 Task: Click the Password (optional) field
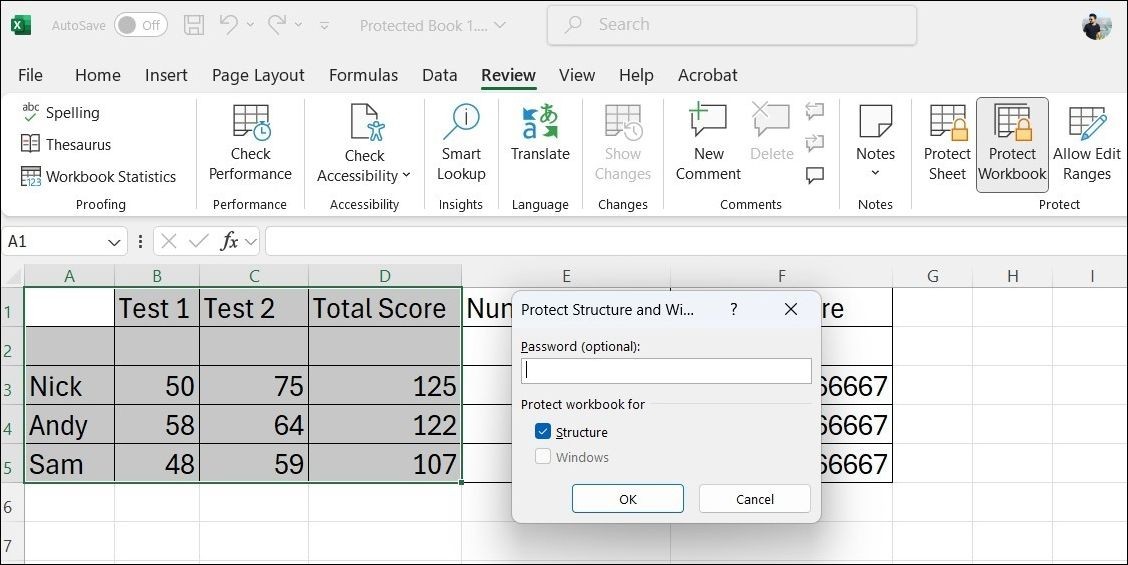click(666, 371)
